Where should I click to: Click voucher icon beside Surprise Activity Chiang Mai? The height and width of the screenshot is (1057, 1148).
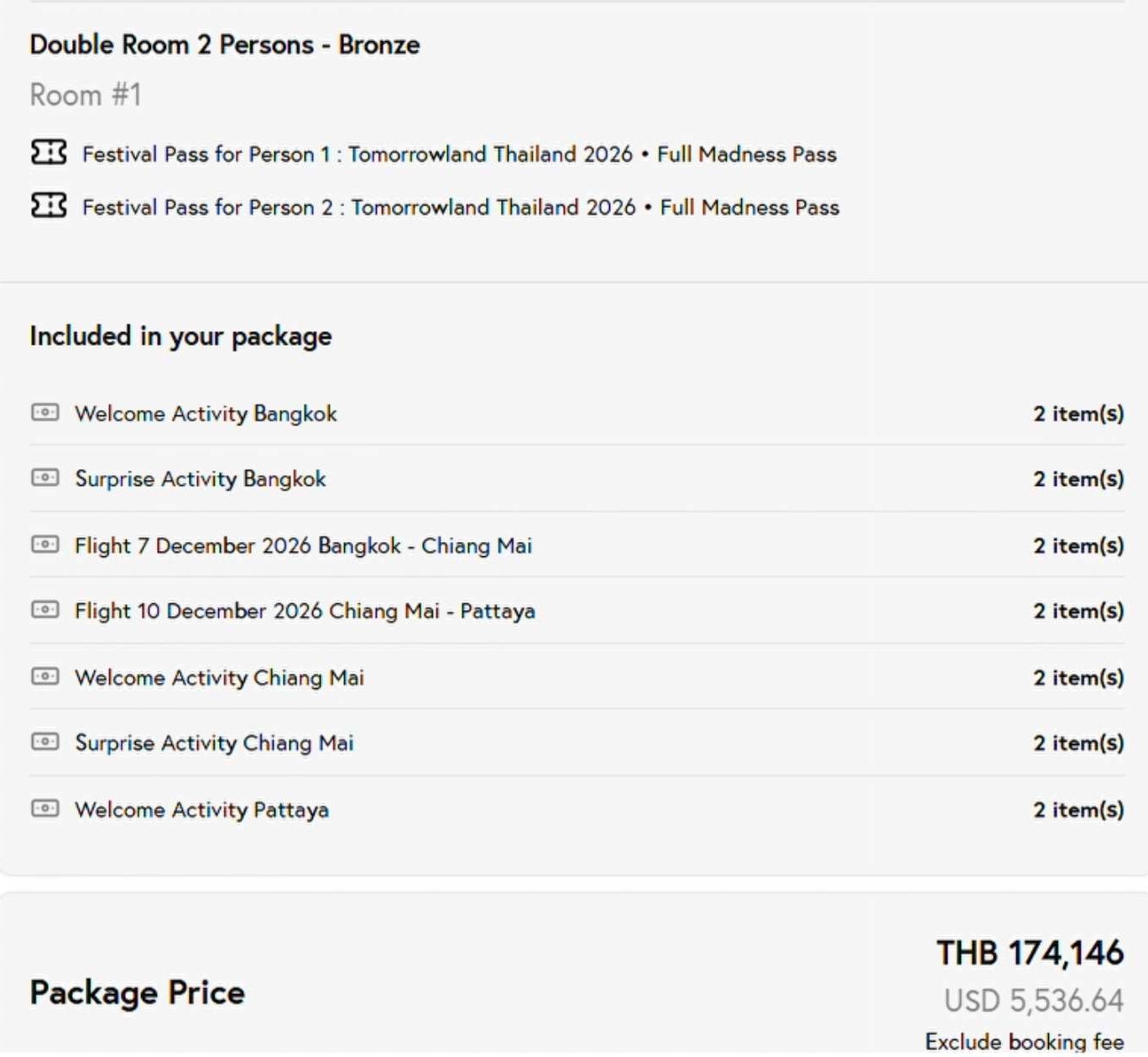coord(45,742)
